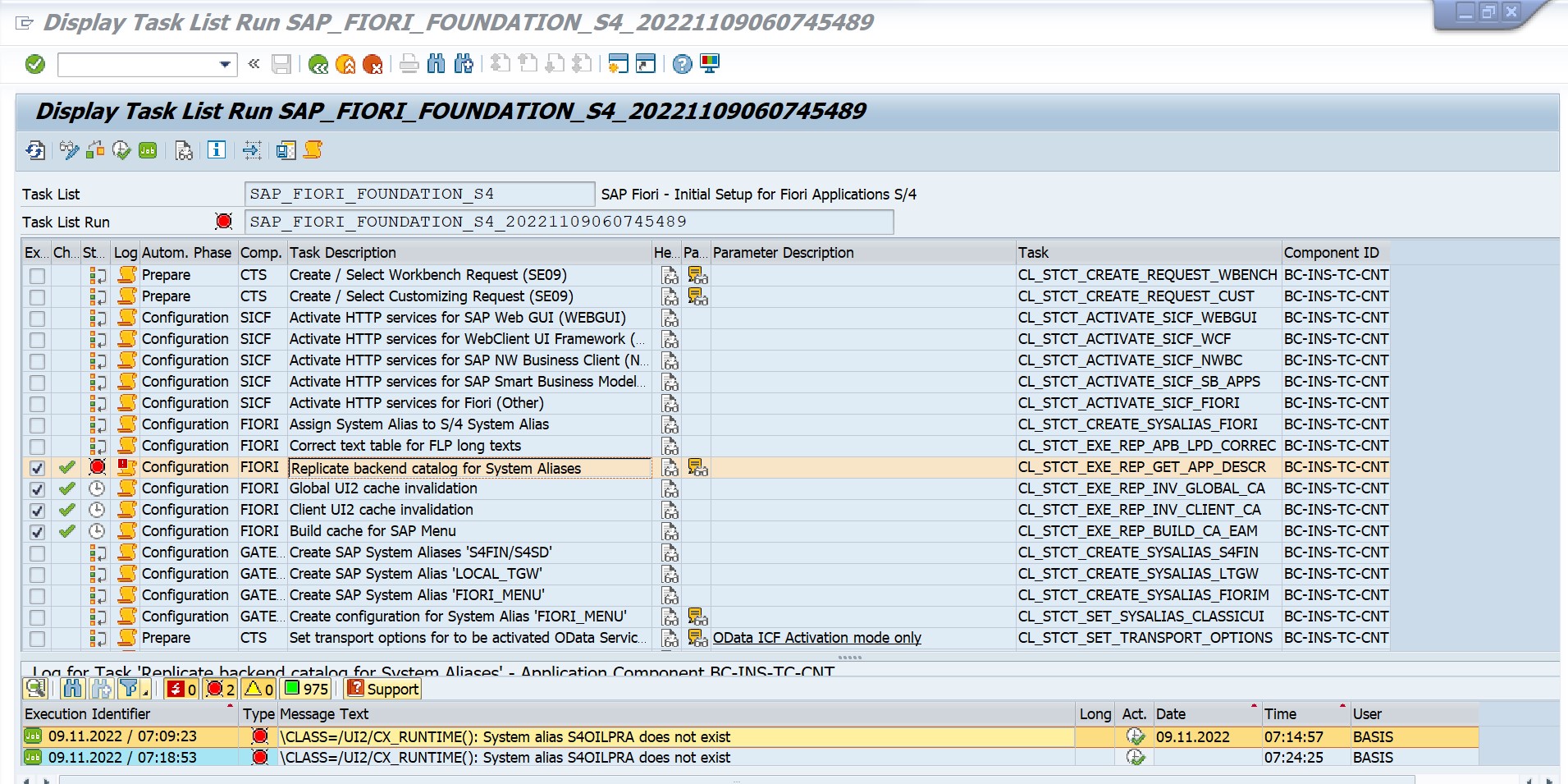The width and height of the screenshot is (1568, 784).
Task: Uncheck execute box for Global UI2 cache invalidation
Action: point(37,489)
